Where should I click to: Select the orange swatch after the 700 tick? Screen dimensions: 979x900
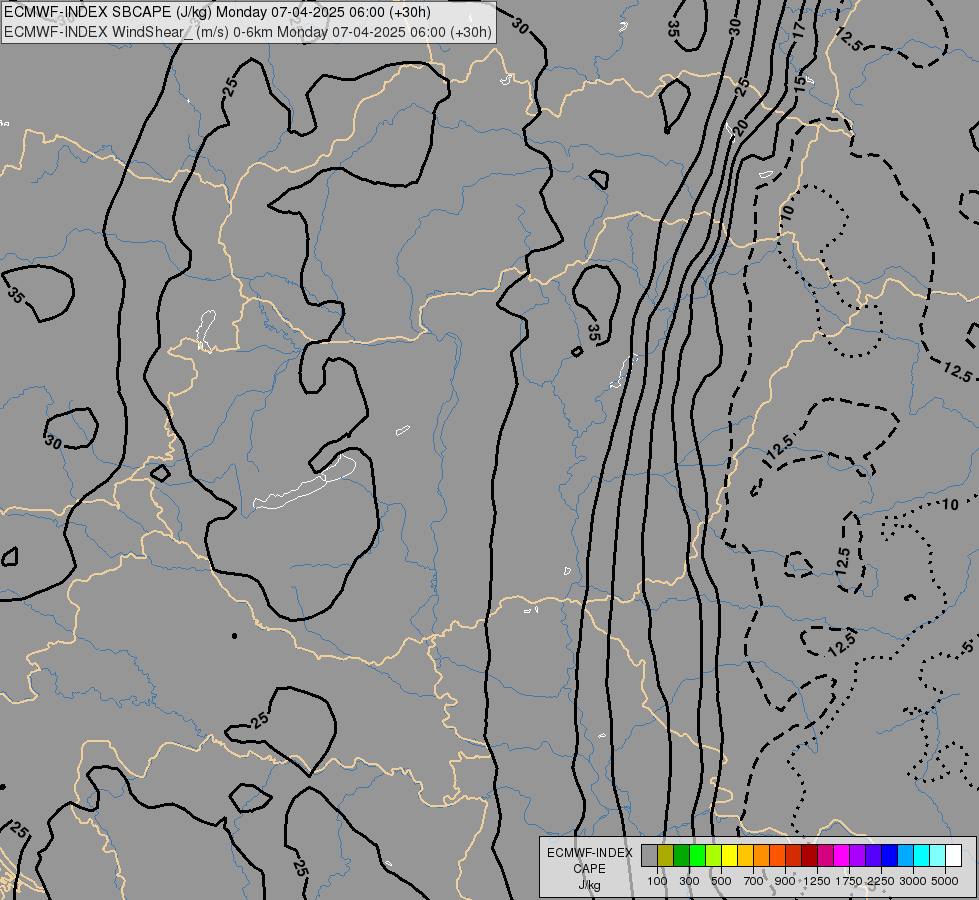(x=761, y=855)
